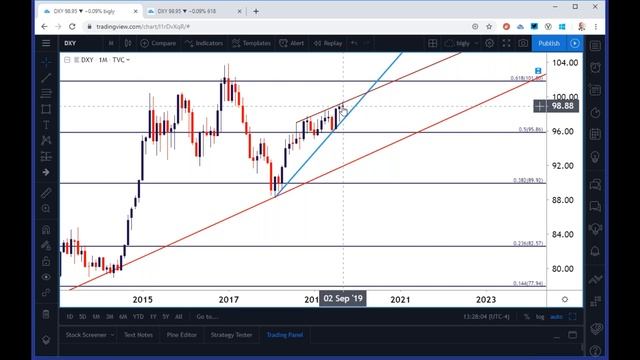Viewport: 640px width, 360px height.
Task: Maximize the bottom panel
Action: (573, 336)
